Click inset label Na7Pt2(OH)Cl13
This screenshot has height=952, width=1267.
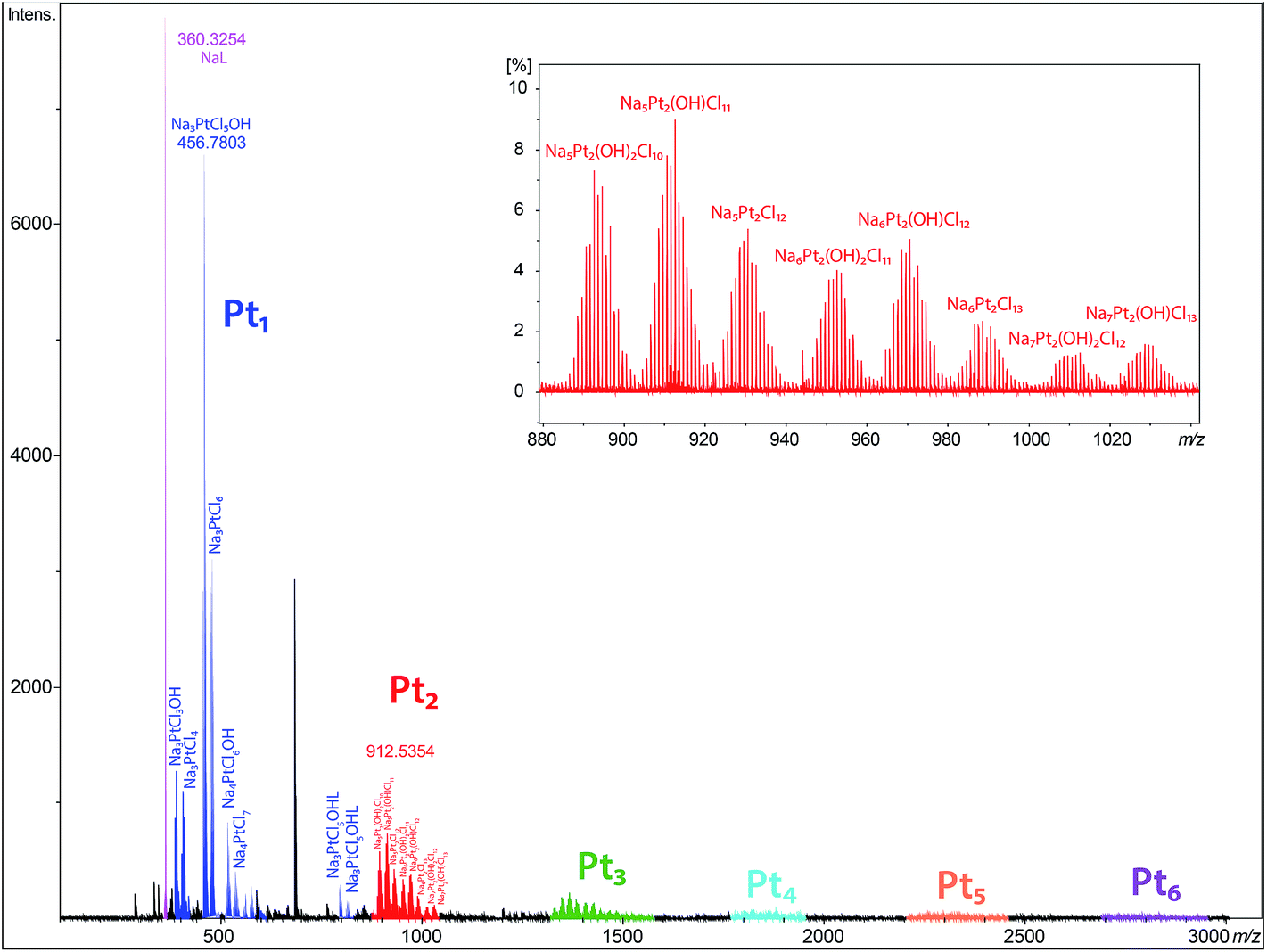[1141, 314]
